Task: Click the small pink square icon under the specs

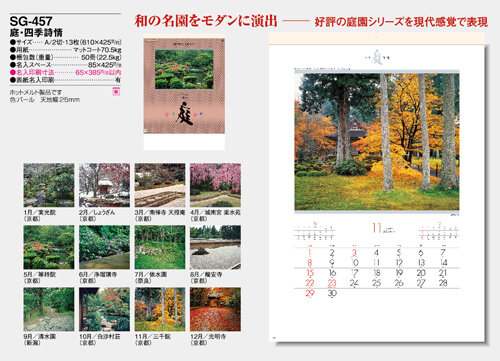Action: 116,91
